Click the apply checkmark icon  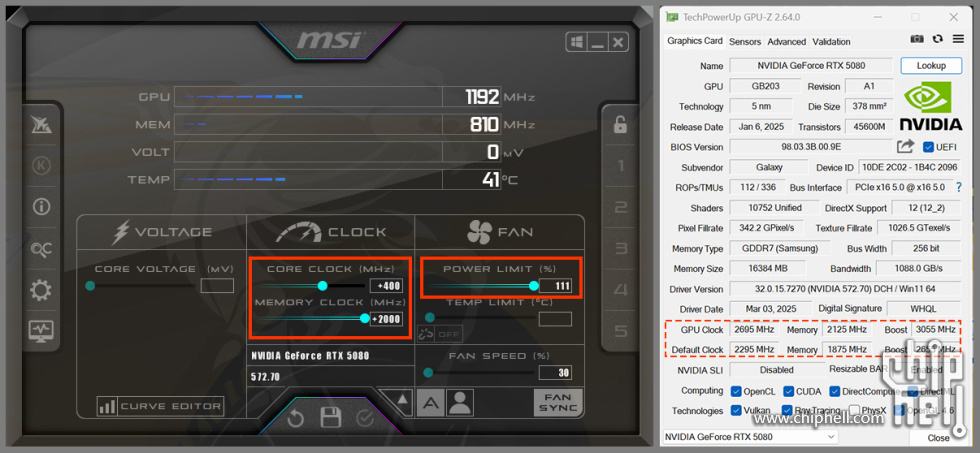[x=364, y=417]
